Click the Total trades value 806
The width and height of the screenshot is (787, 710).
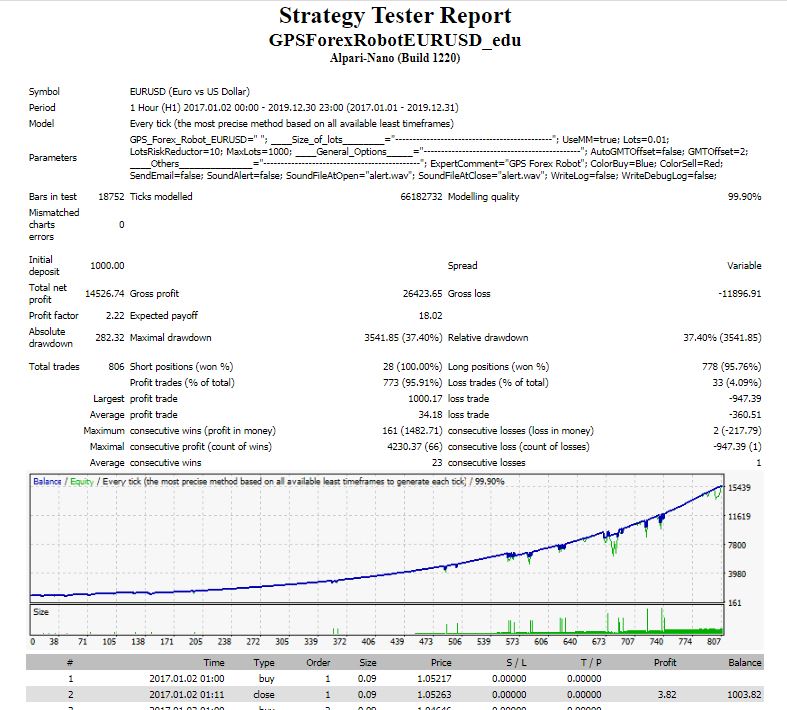[116, 367]
